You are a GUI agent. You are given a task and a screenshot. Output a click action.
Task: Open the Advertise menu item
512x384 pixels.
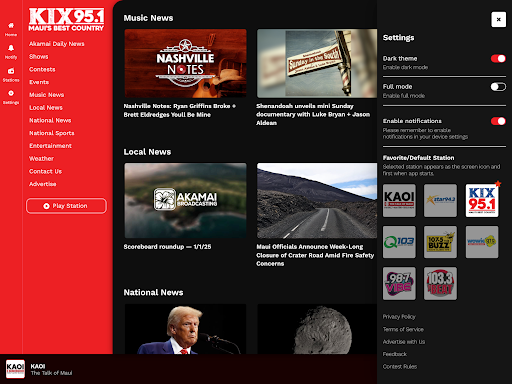pos(43,184)
